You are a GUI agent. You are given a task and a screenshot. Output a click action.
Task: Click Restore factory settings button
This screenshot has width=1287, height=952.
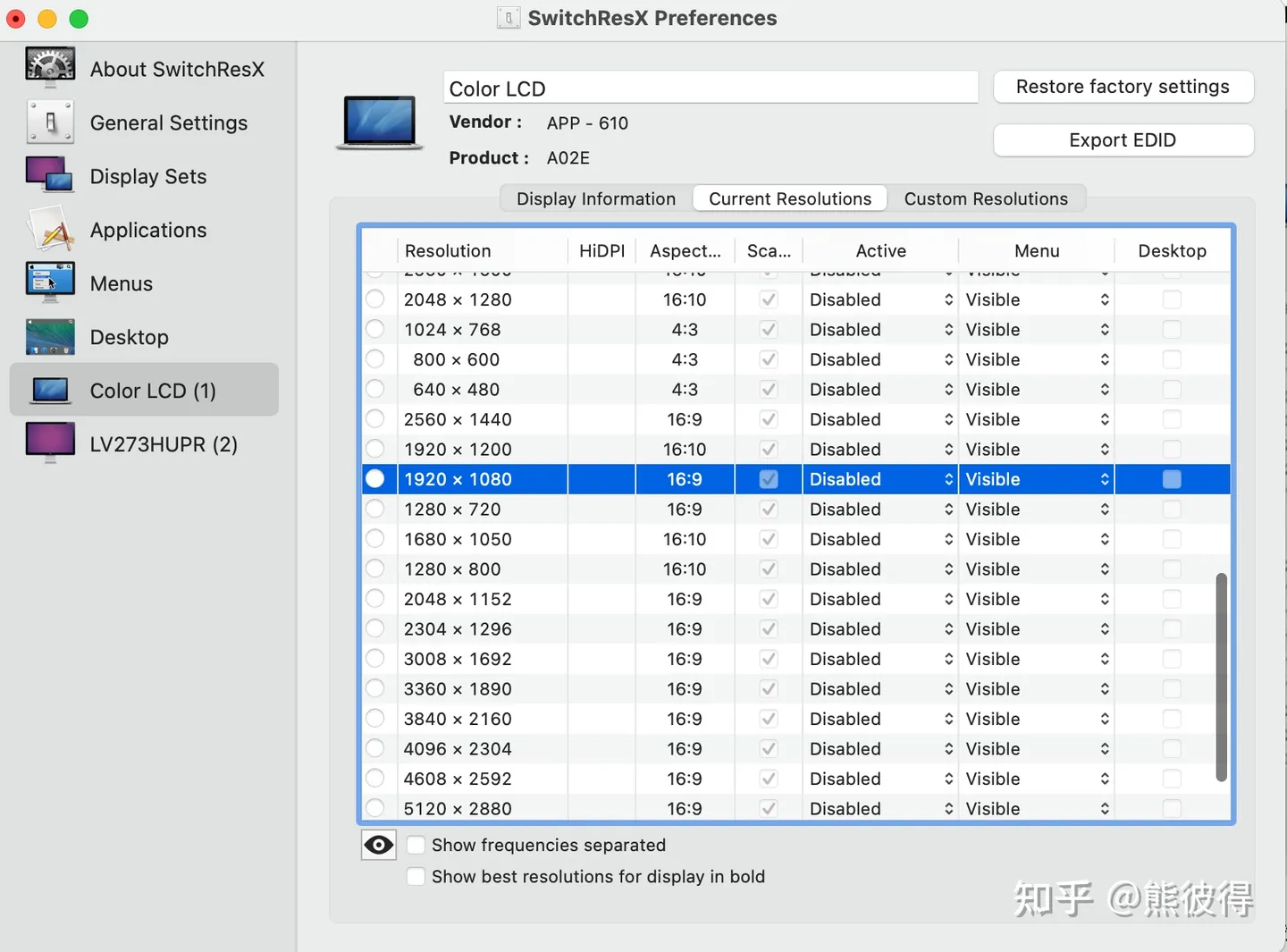(1123, 87)
